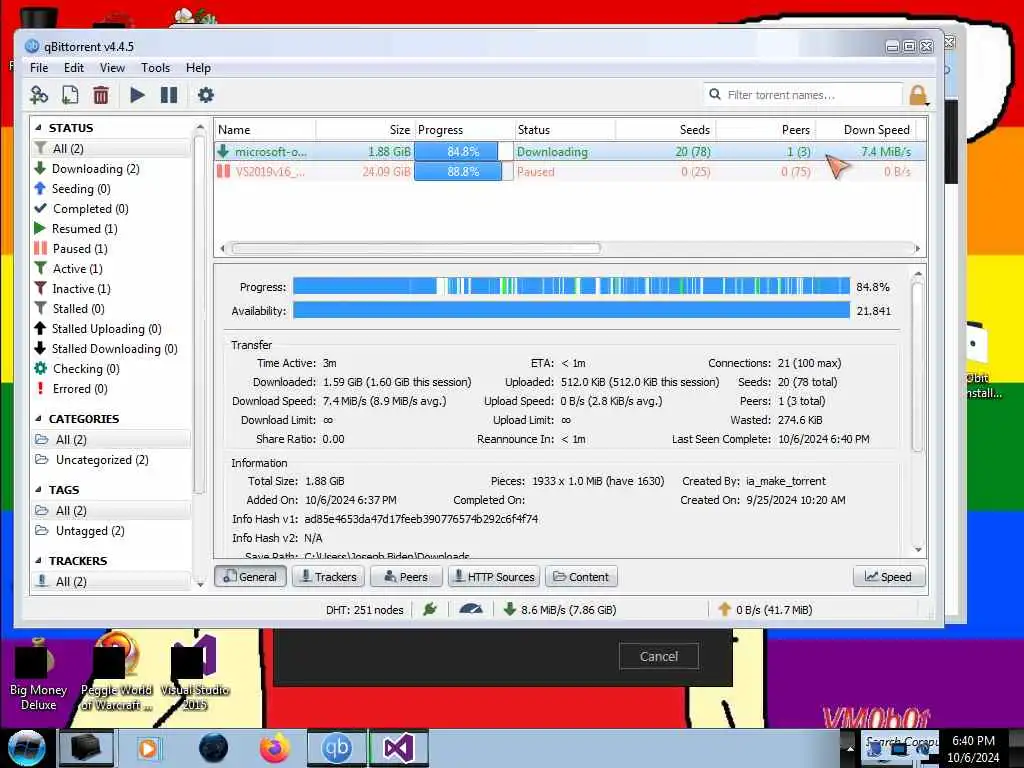Switch to the General tab
Screen dimensions: 1024x768
pos(250,577)
